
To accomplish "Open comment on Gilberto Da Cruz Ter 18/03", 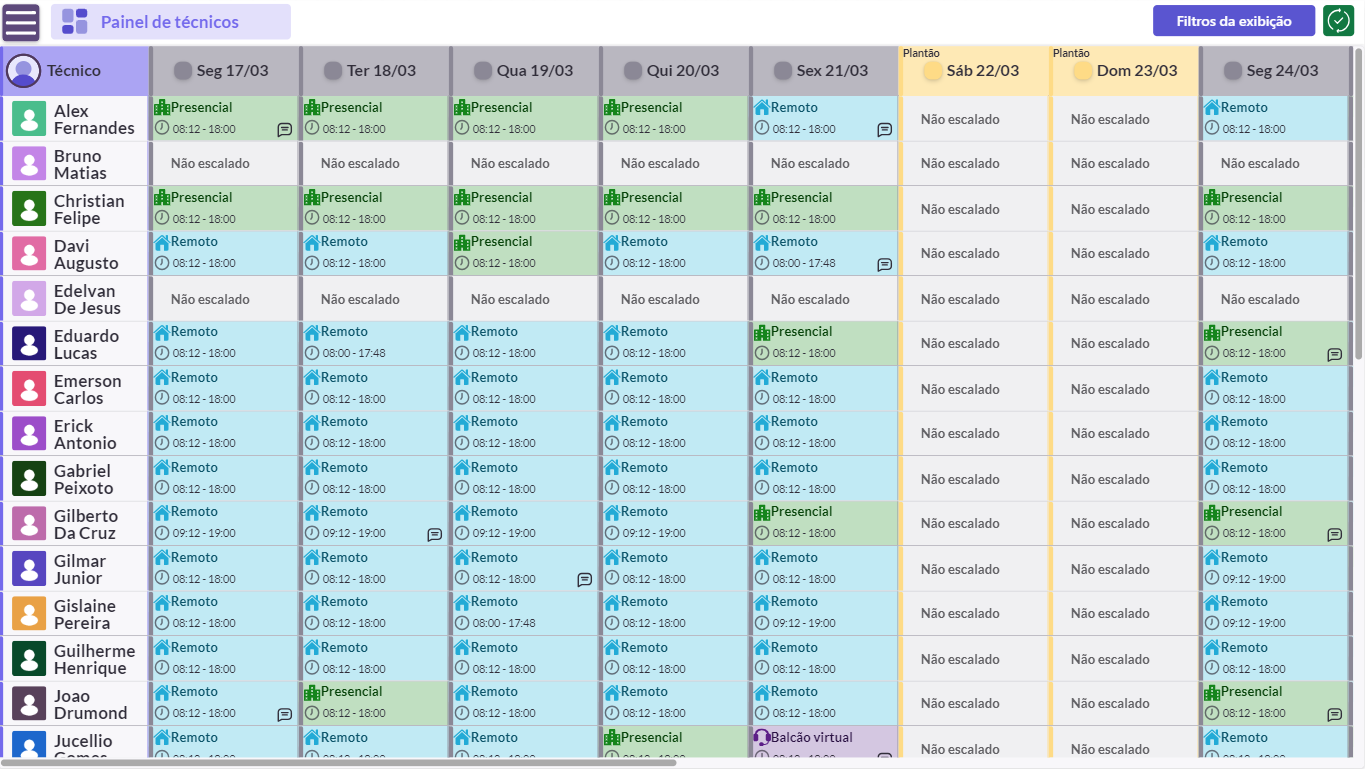I will click(434, 534).
